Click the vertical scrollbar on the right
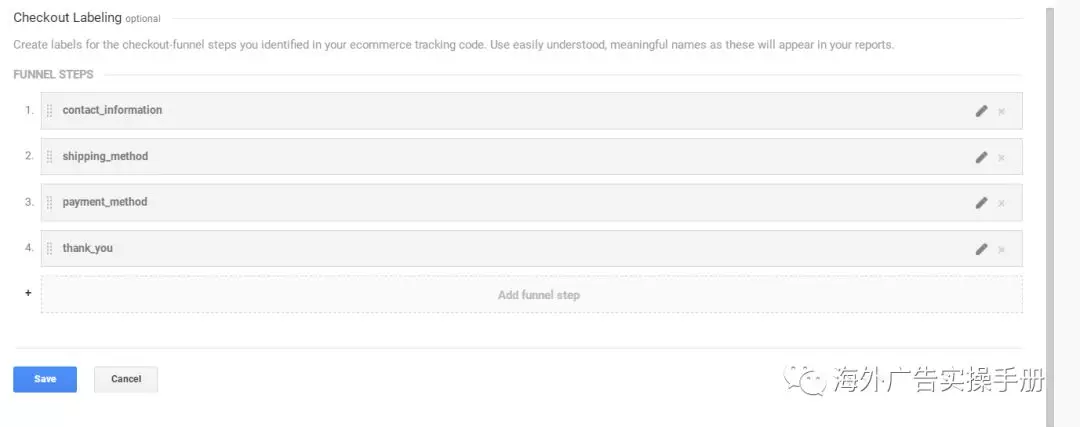This screenshot has height=427, width=1080. click(1048, 200)
